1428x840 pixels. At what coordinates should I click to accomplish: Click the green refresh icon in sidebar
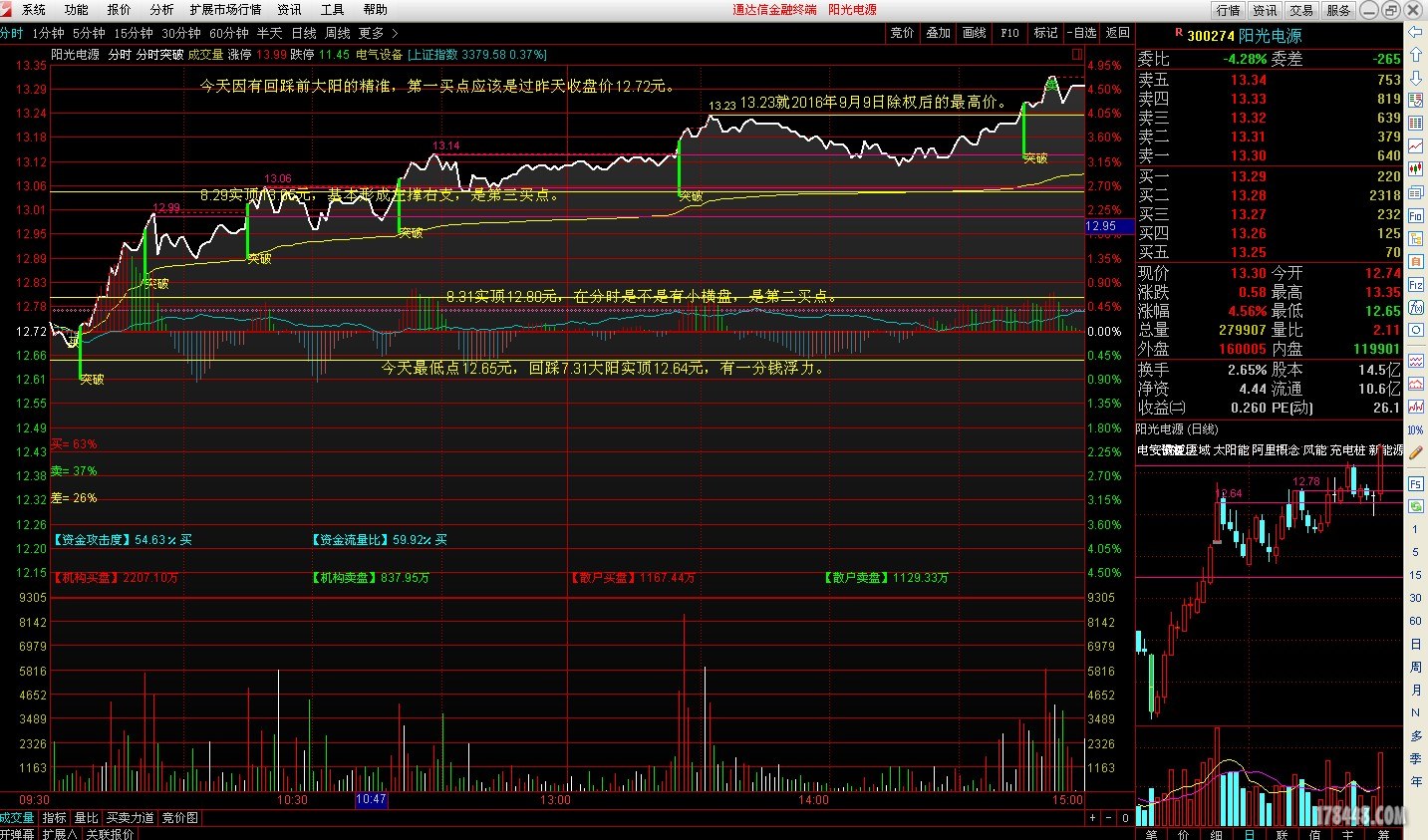click(x=1415, y=506)
